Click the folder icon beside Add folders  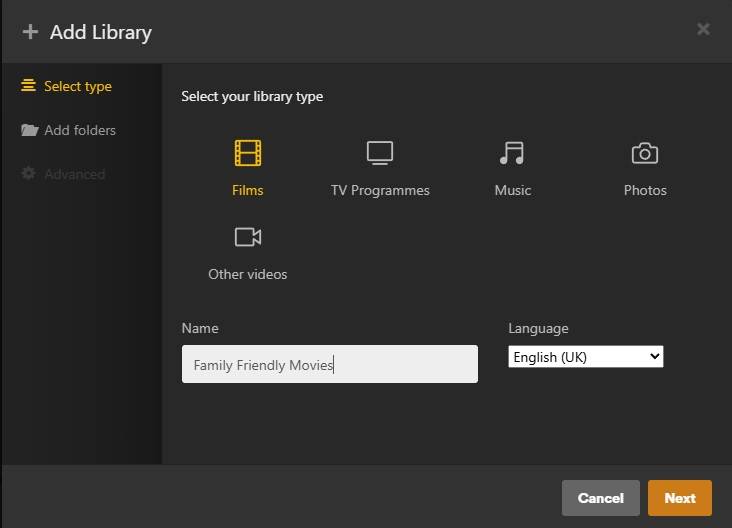click(30, 130)
